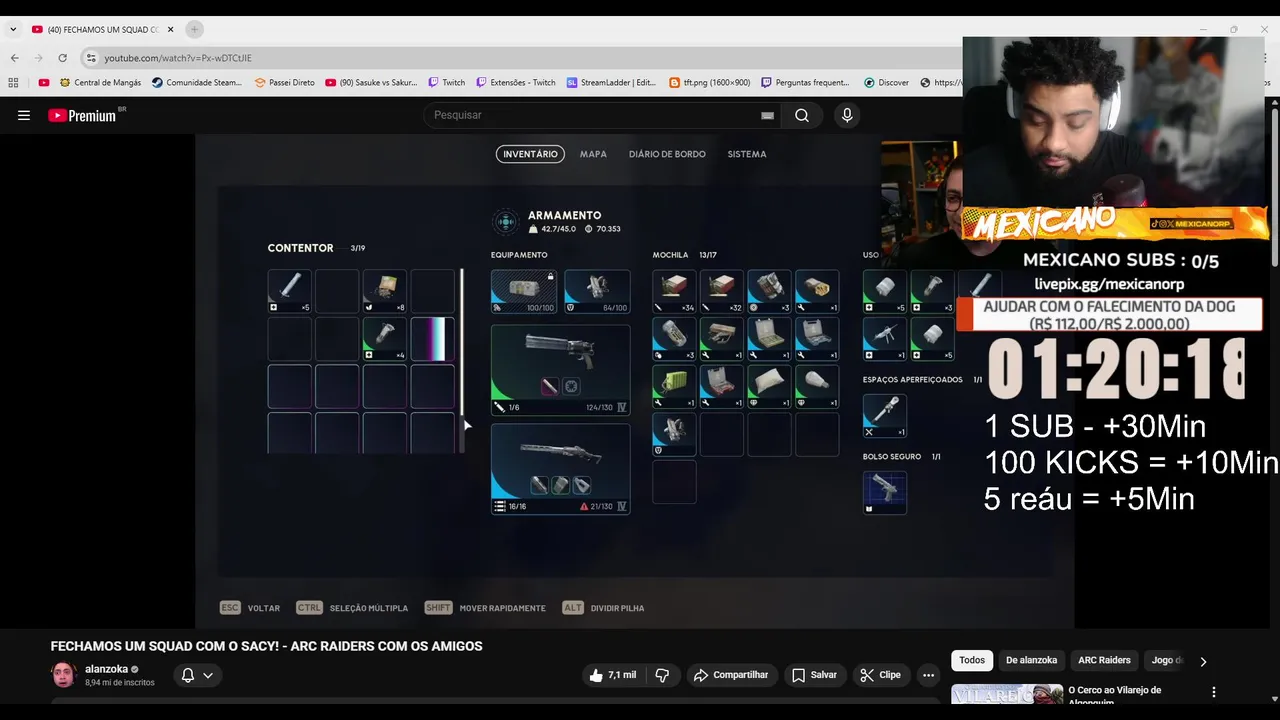Screen dimensions: 1280x720
Task: Open the Discover bookmark
Action: pos(886,83)
